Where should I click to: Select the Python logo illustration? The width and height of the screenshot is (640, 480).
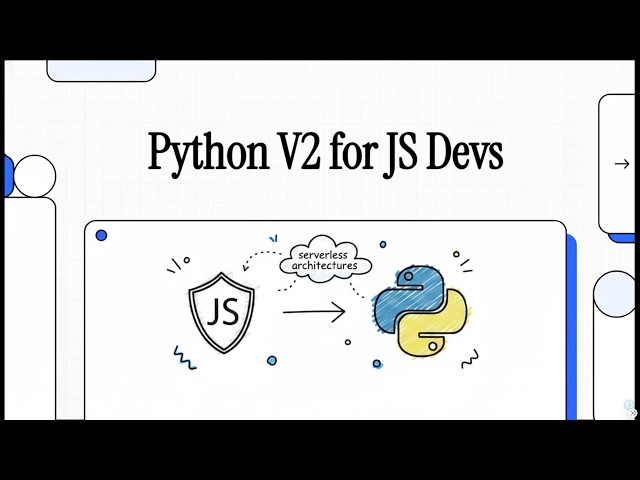tap(421, 311)
